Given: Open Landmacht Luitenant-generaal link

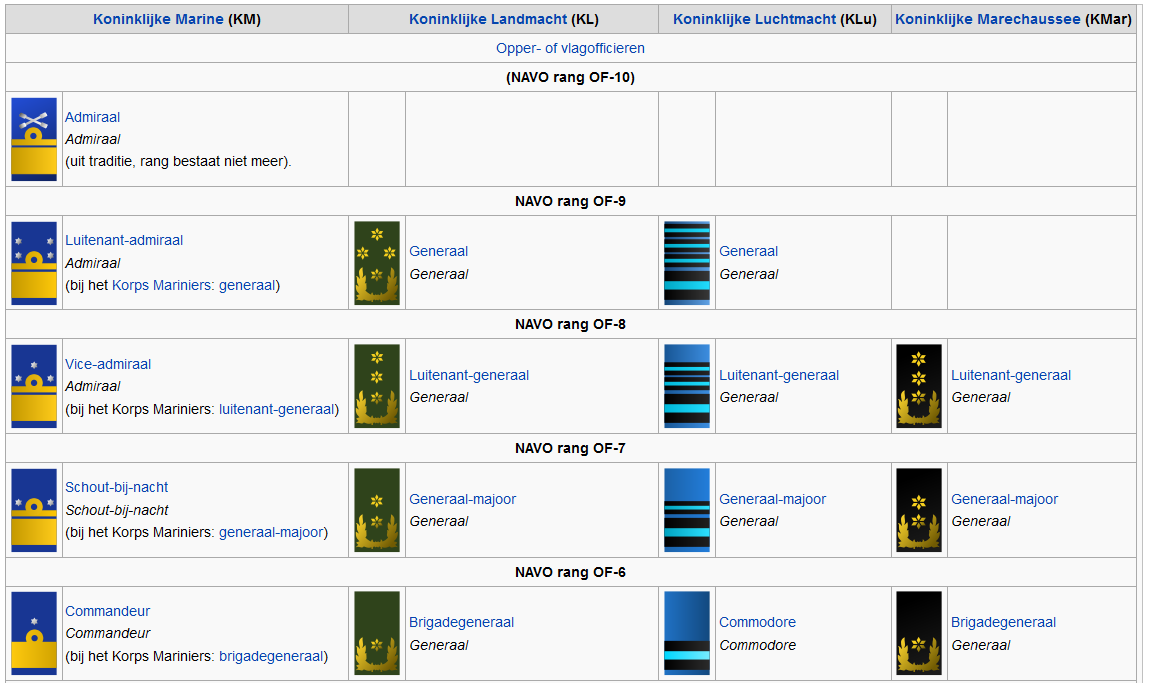Looking at the screenshot, I should tap(469, 375).
